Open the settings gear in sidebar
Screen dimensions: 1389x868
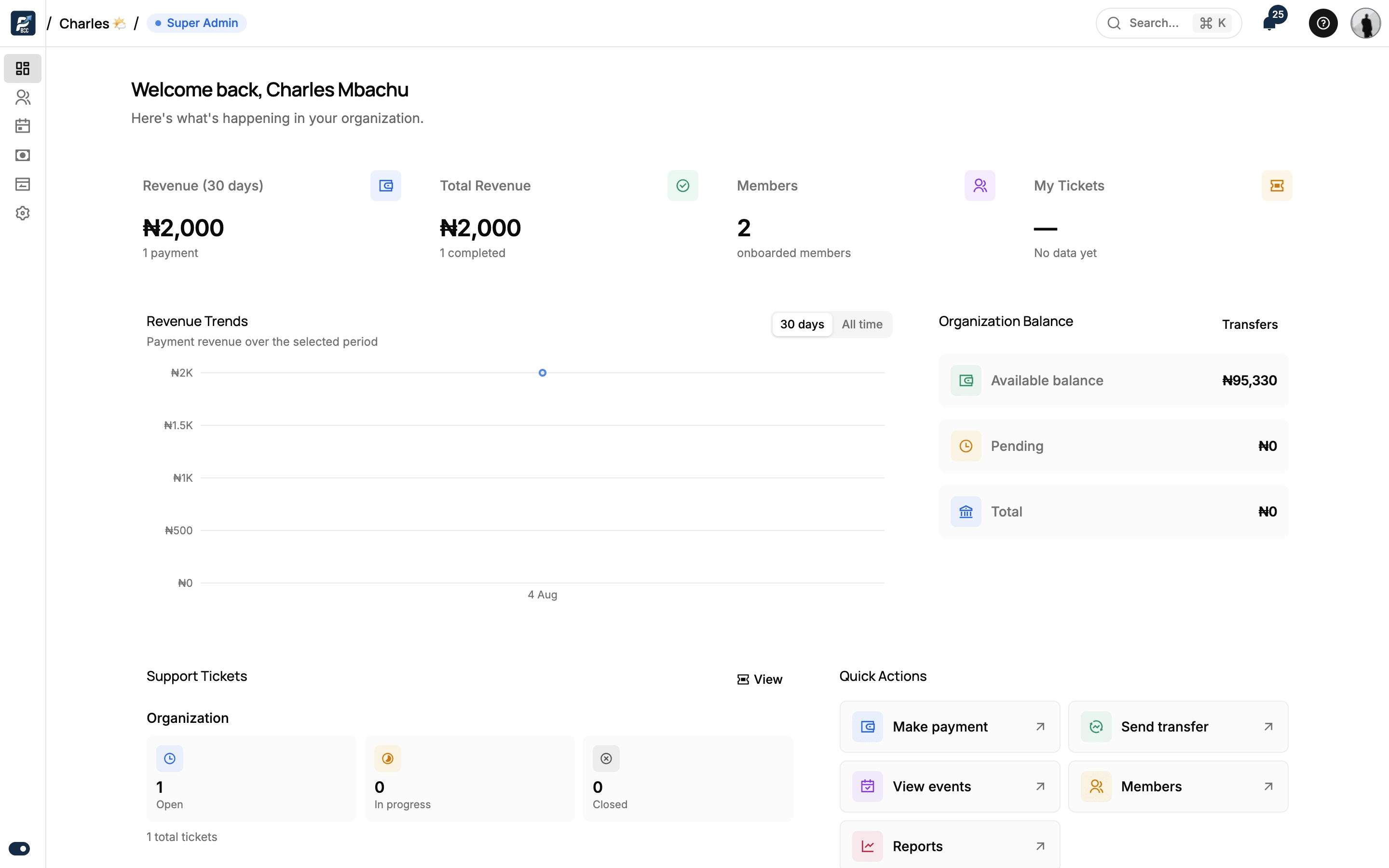click(x=22, y=213)
